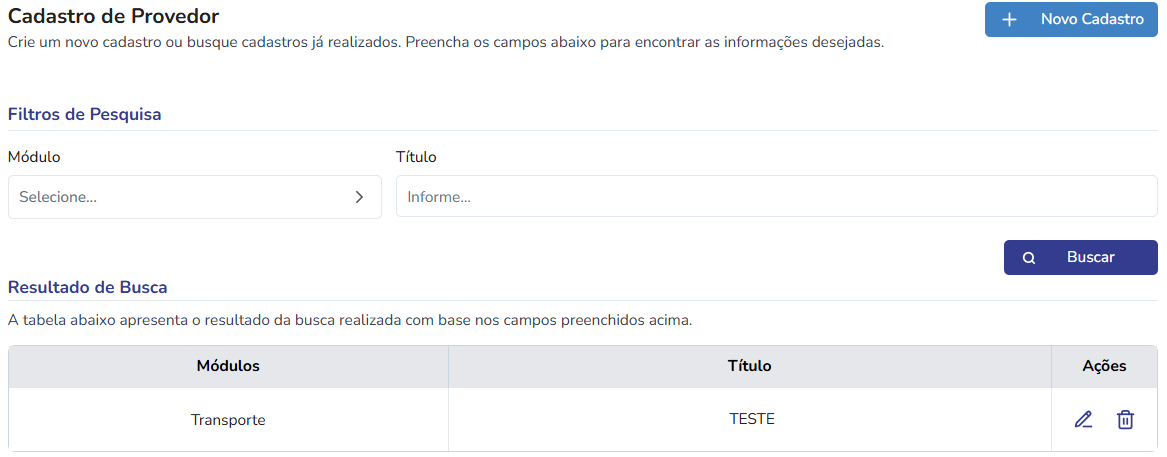This screenshot has width=1167, height=457.
Task: Click the Resultado de Busca heading
Action: (x=87, y=287)
